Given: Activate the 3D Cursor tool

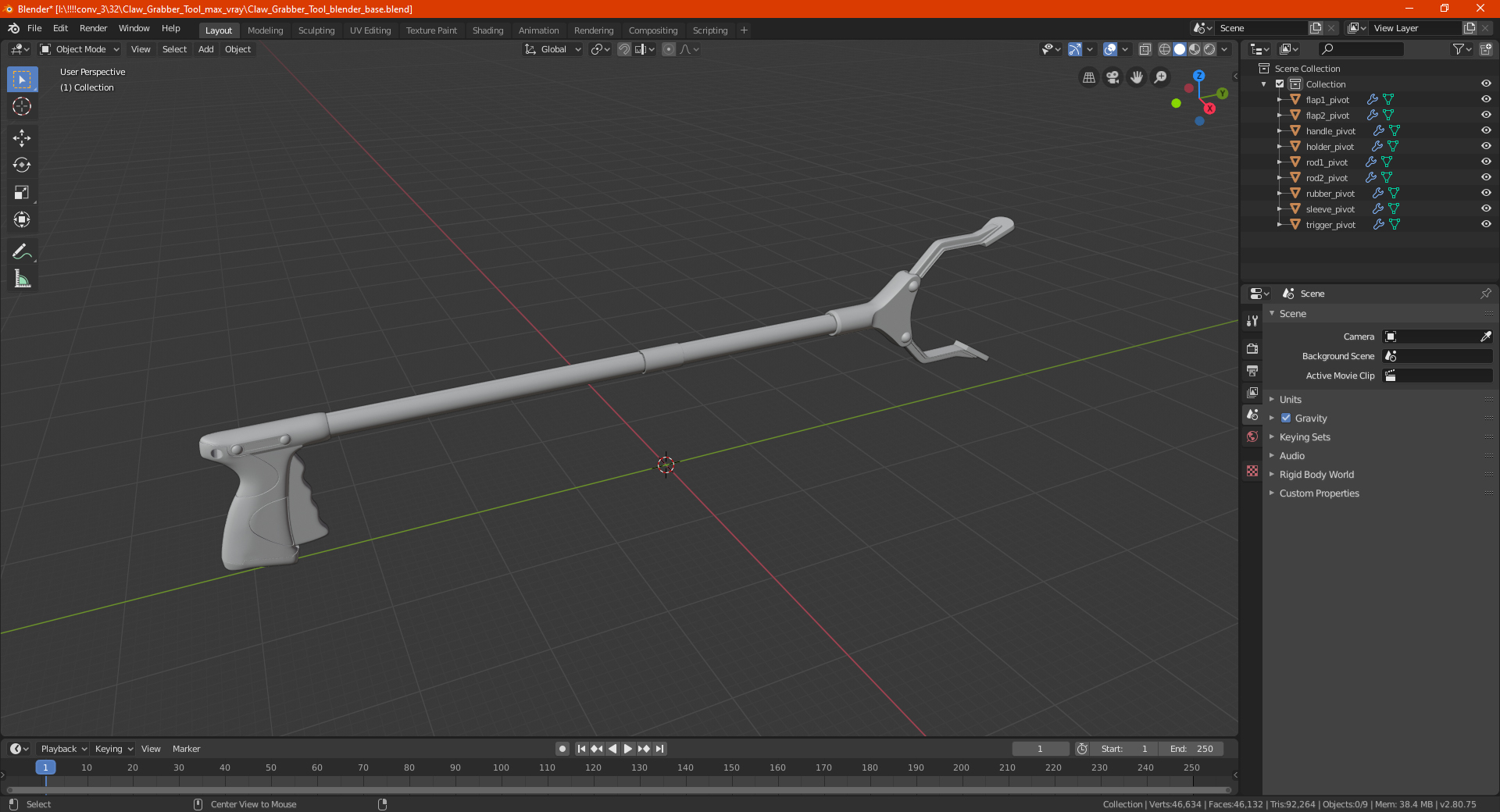Looking at the screenshot, I should tap(22, 107).
